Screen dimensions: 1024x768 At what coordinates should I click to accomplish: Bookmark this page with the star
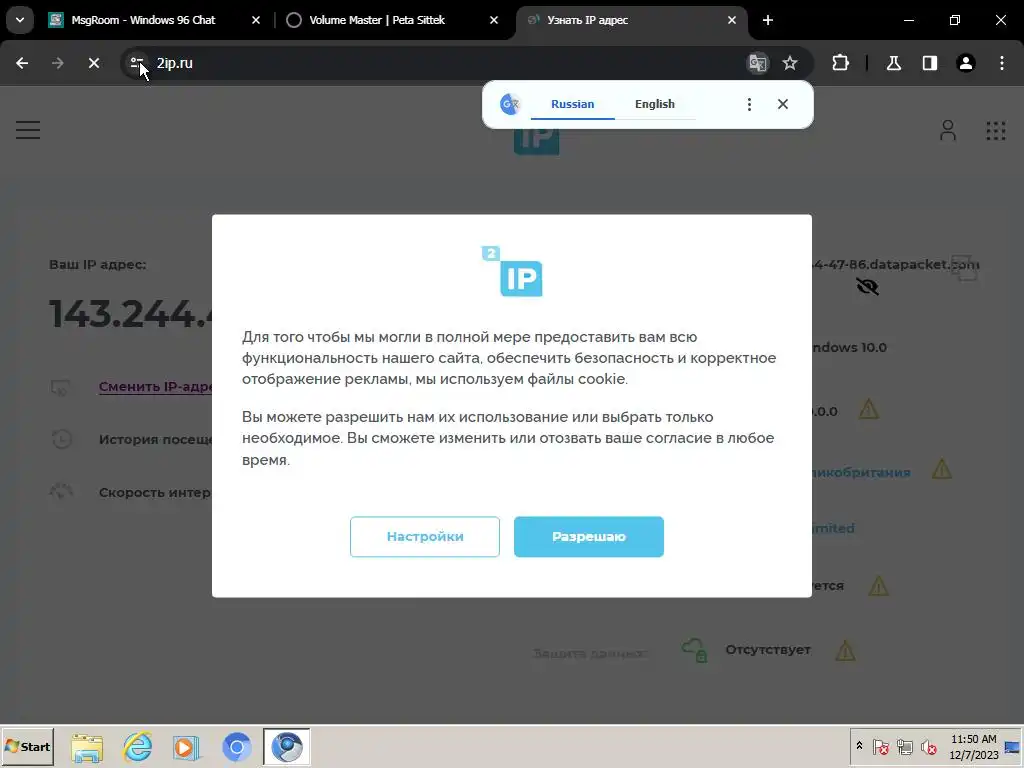pyautogui.click(x=790, y=63)
